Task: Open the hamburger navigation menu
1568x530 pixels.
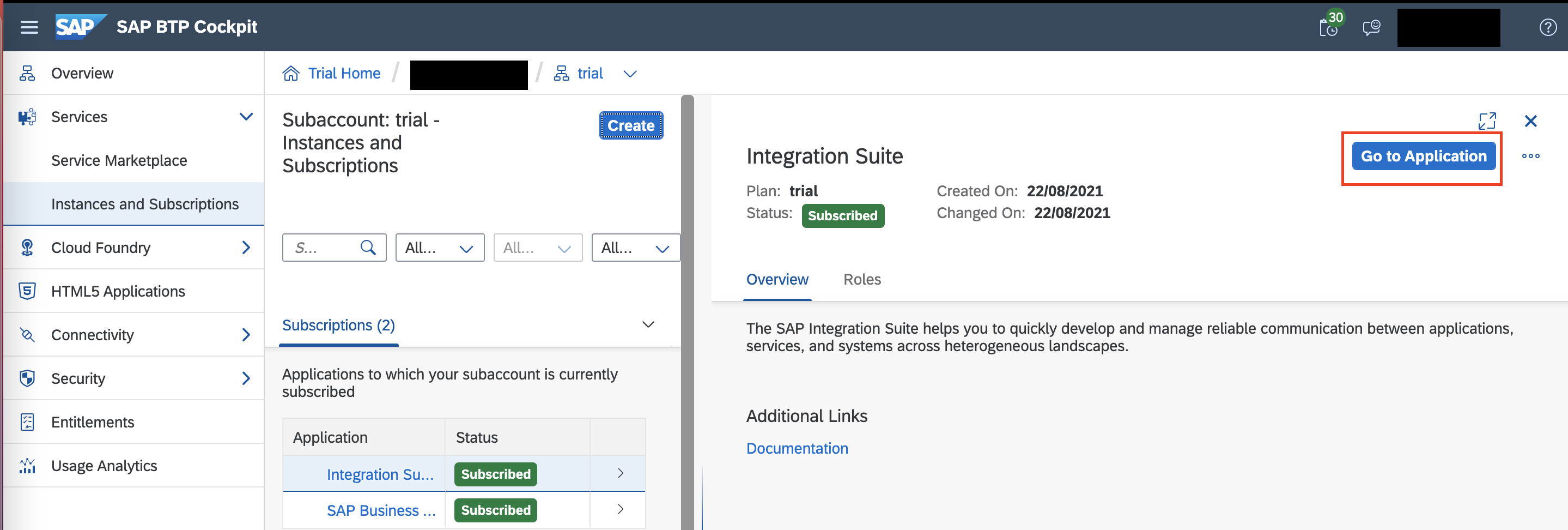Action: coord(29,27)
